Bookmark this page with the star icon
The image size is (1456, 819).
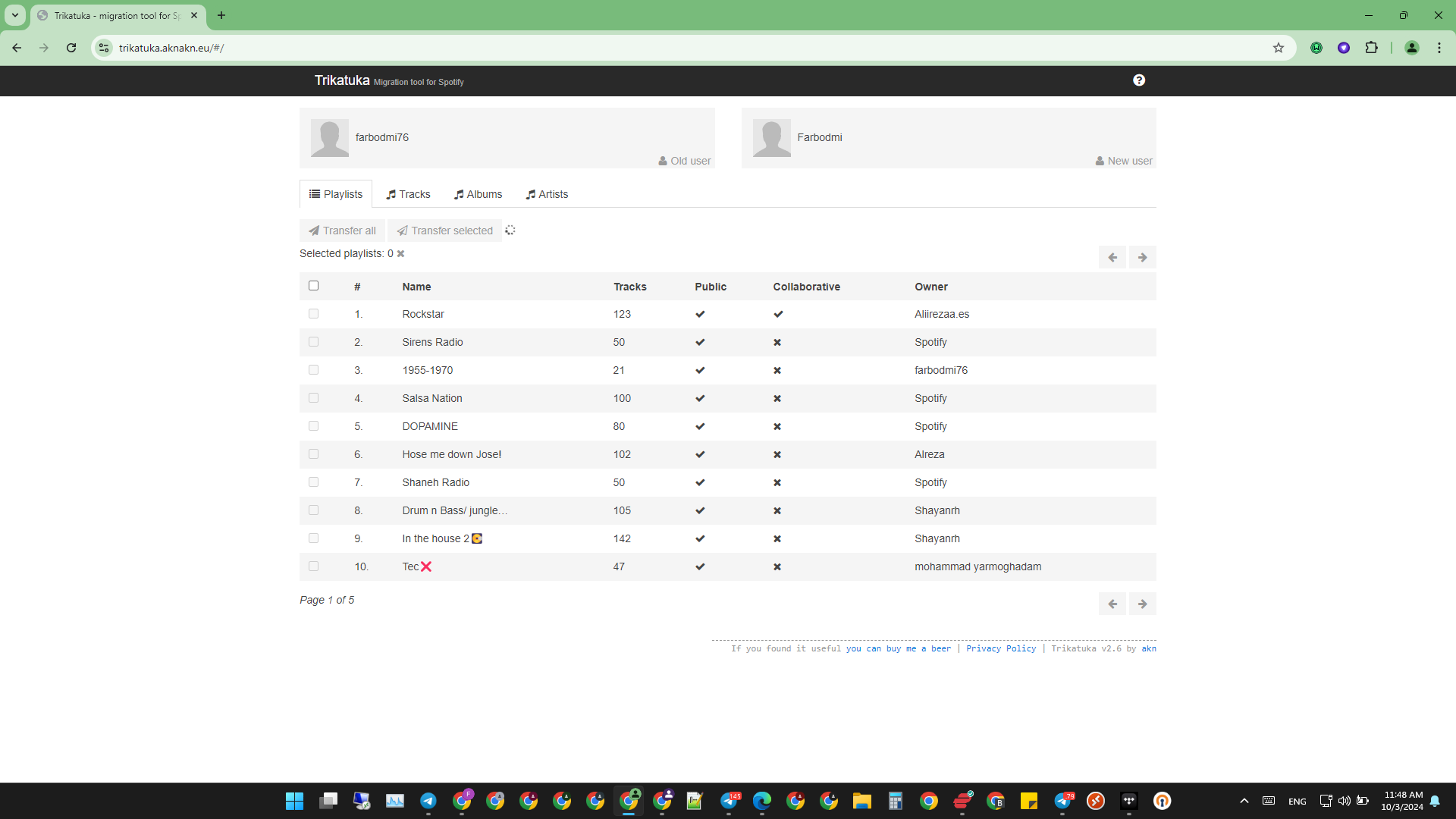1279,48
